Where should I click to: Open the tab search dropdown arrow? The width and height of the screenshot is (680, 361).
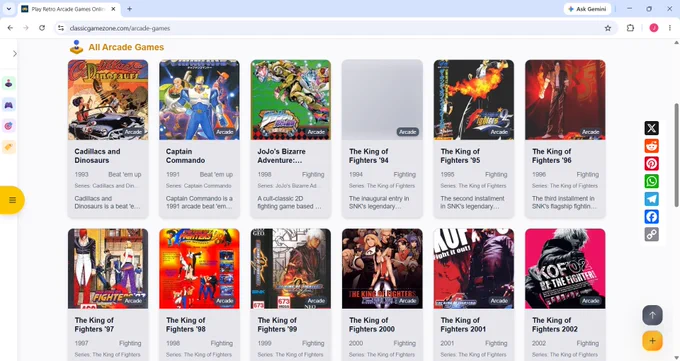click(x=9, y=9)
